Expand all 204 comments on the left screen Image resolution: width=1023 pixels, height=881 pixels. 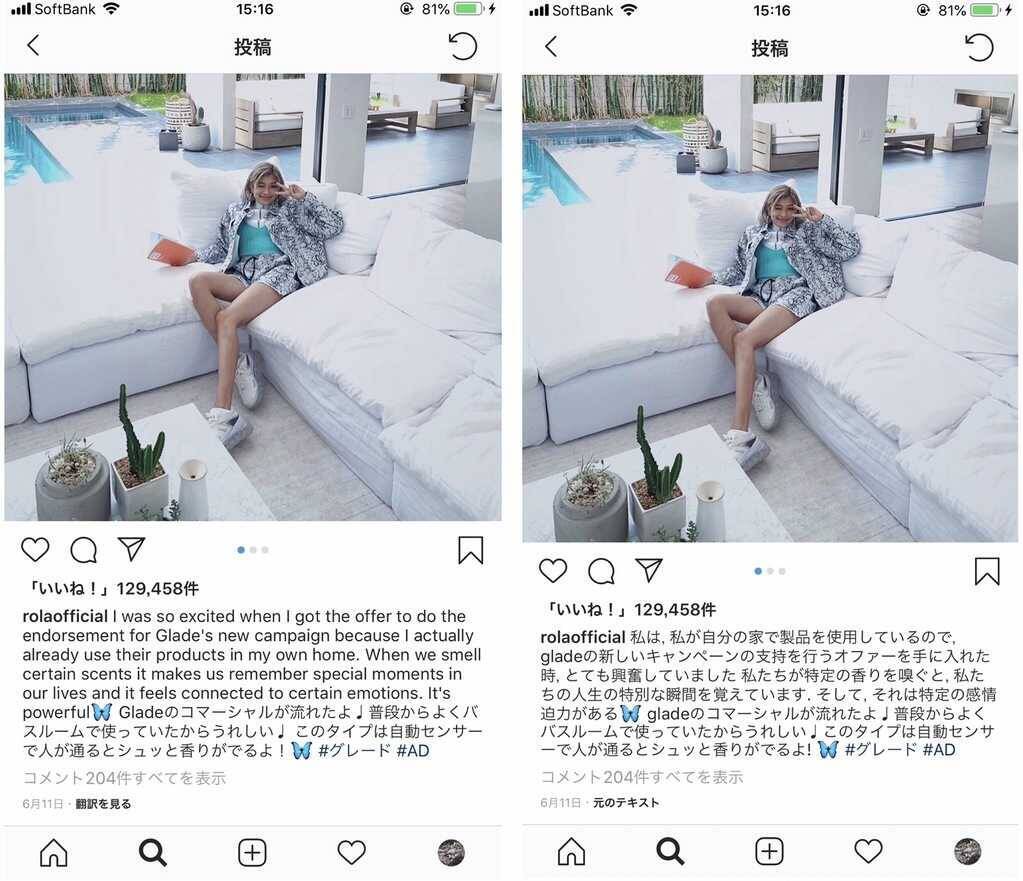point(124,778)
